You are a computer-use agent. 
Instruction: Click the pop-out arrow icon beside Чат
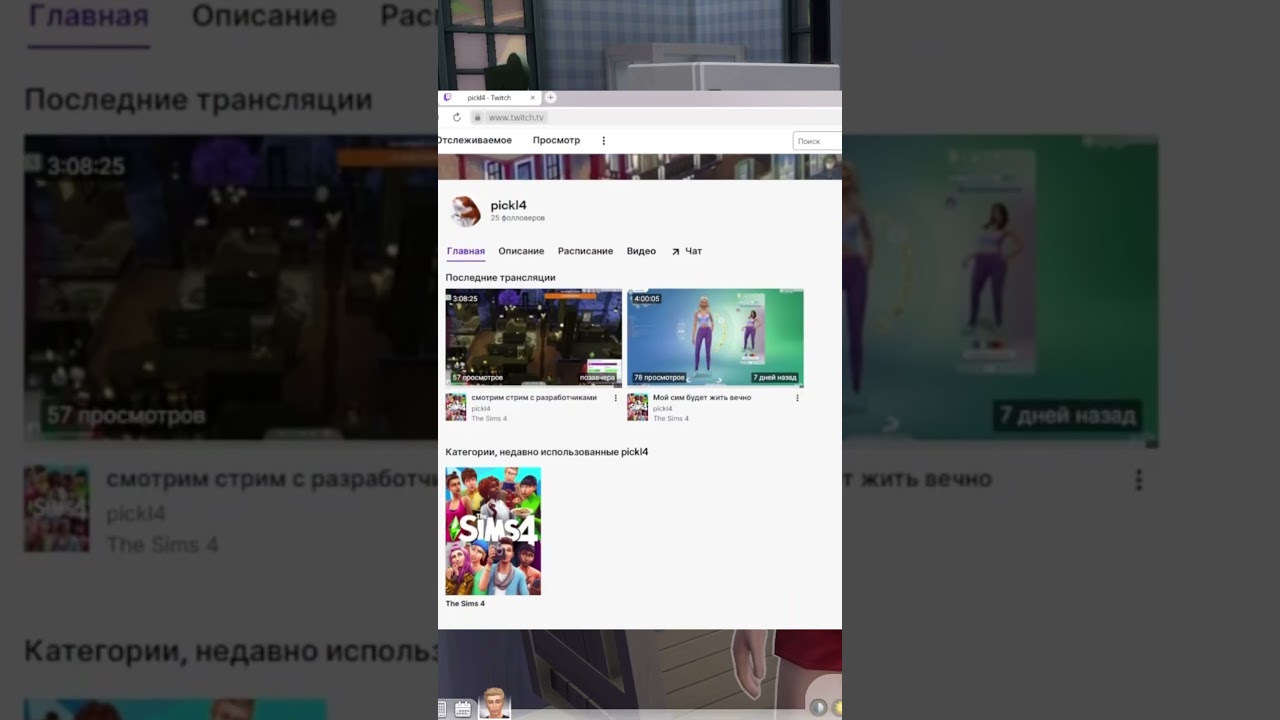[x=675, y=252]
